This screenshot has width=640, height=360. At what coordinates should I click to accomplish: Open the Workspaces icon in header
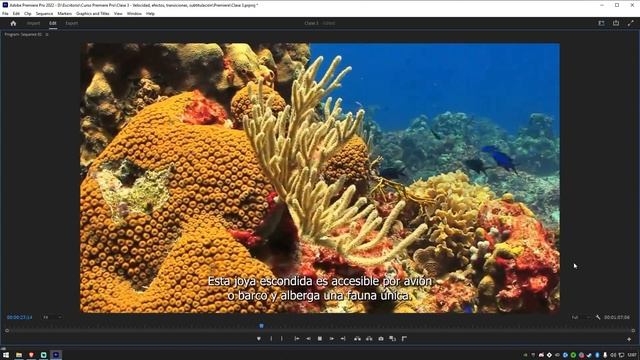(601, 23)
